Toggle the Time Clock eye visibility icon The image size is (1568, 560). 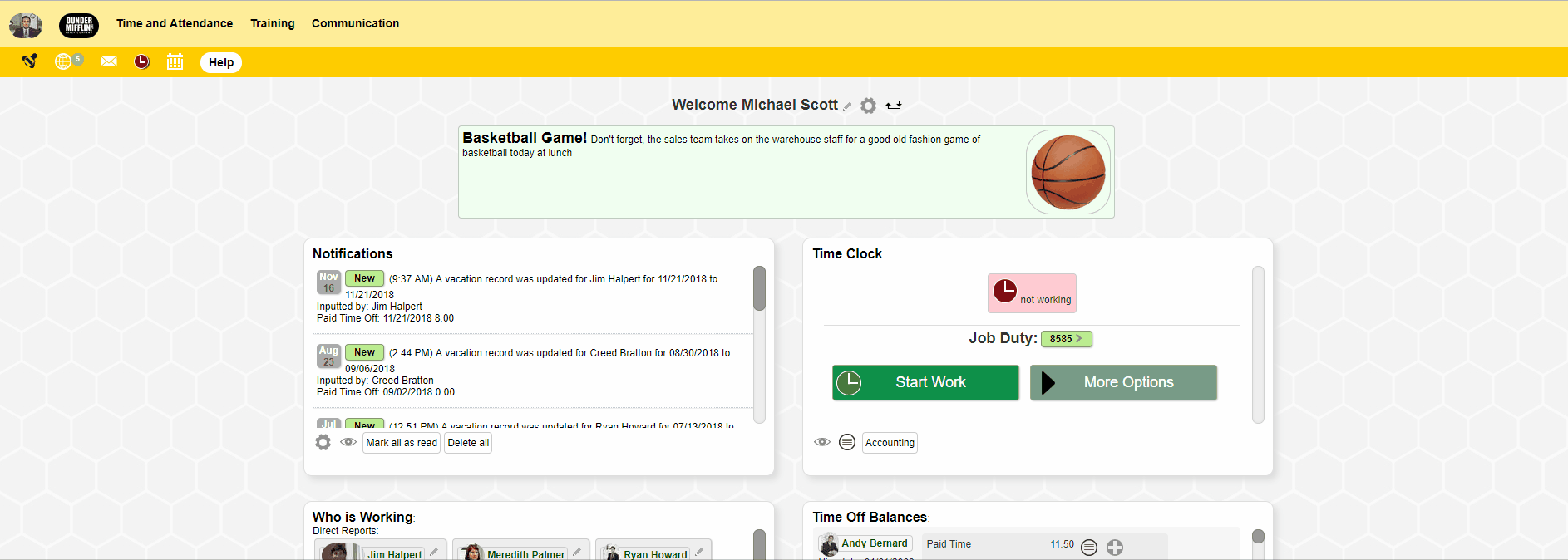pyautogui.click(x=822, y=442)
